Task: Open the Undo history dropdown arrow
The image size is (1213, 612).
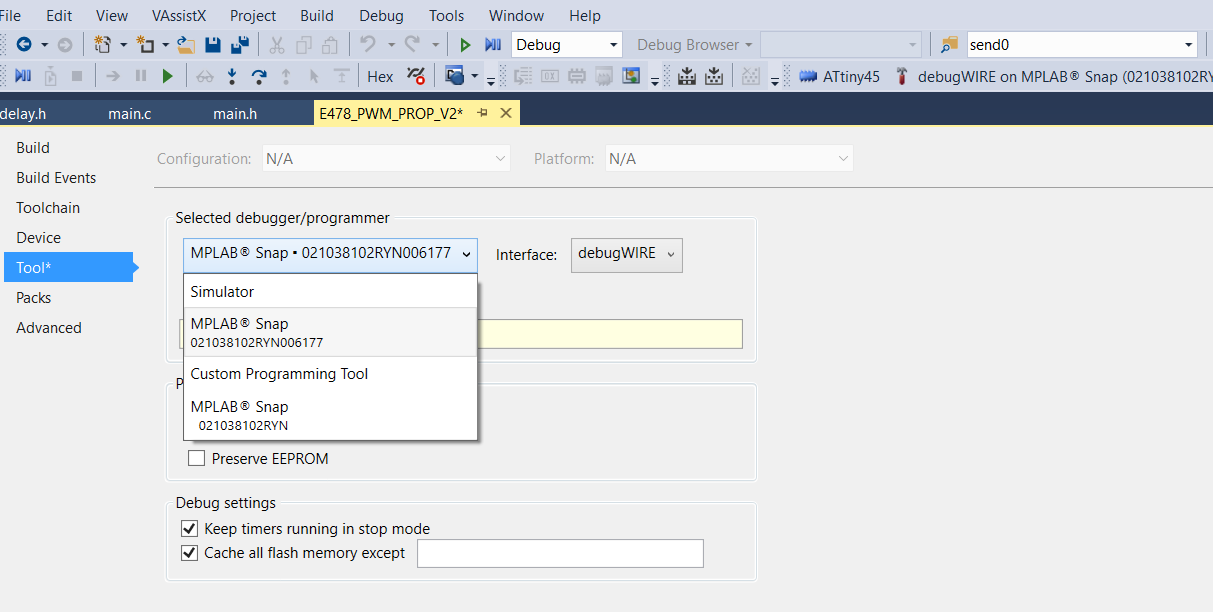Action: pos(390,45)
